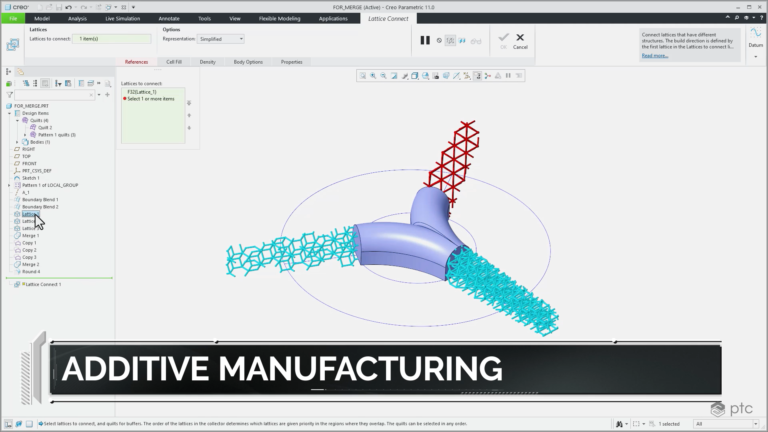768x432 pixels.
Task: Toggle the No Preview mode icon
Action: tap(439, 41)
